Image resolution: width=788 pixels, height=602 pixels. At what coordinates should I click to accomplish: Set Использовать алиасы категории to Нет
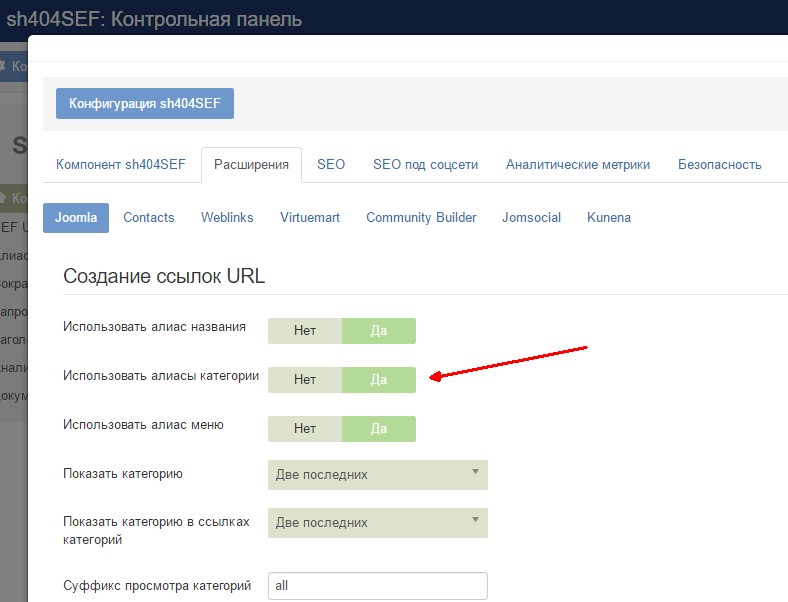(305, 380)
